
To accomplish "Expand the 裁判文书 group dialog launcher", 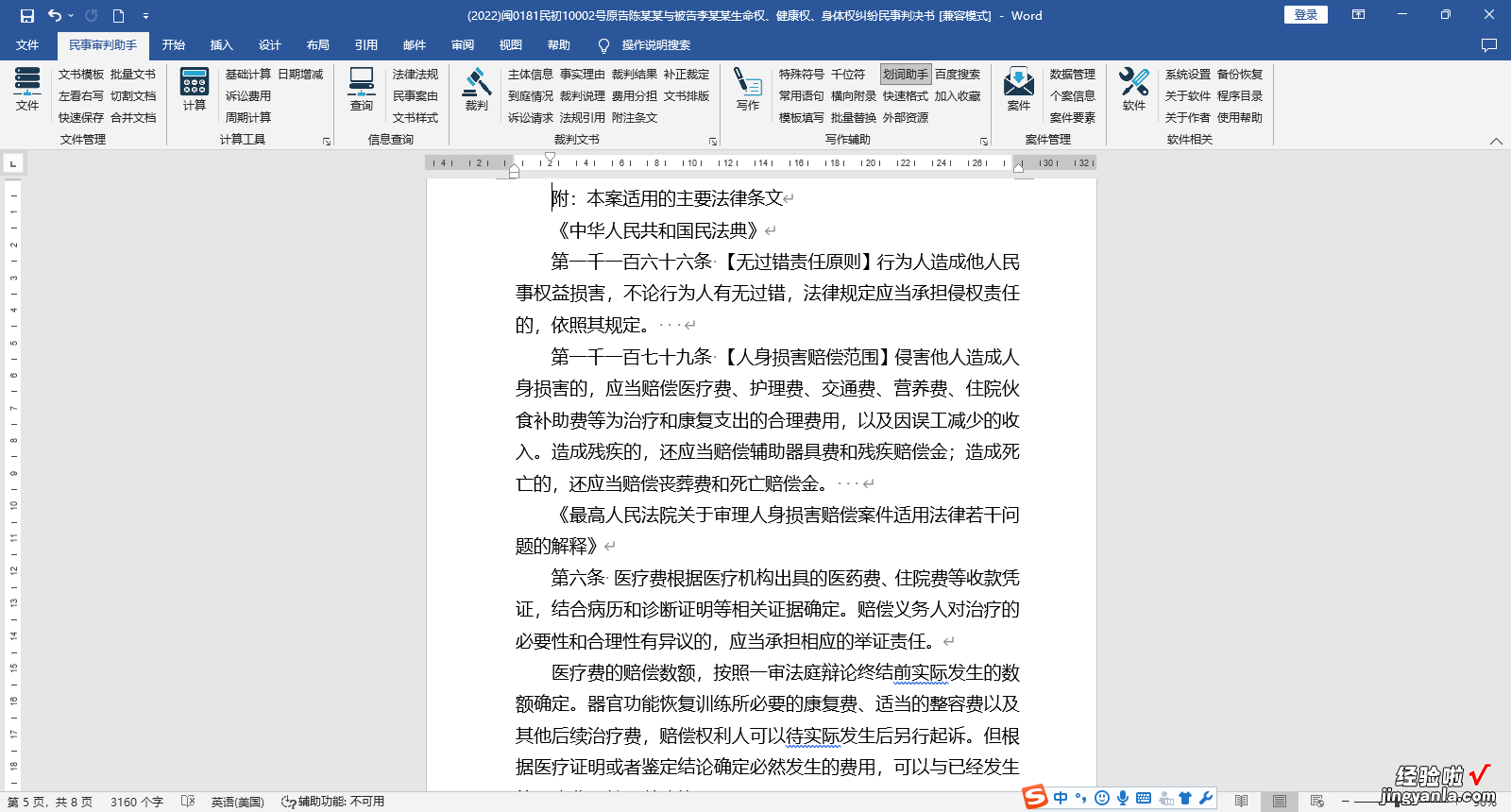I will (x=713, y=141).
